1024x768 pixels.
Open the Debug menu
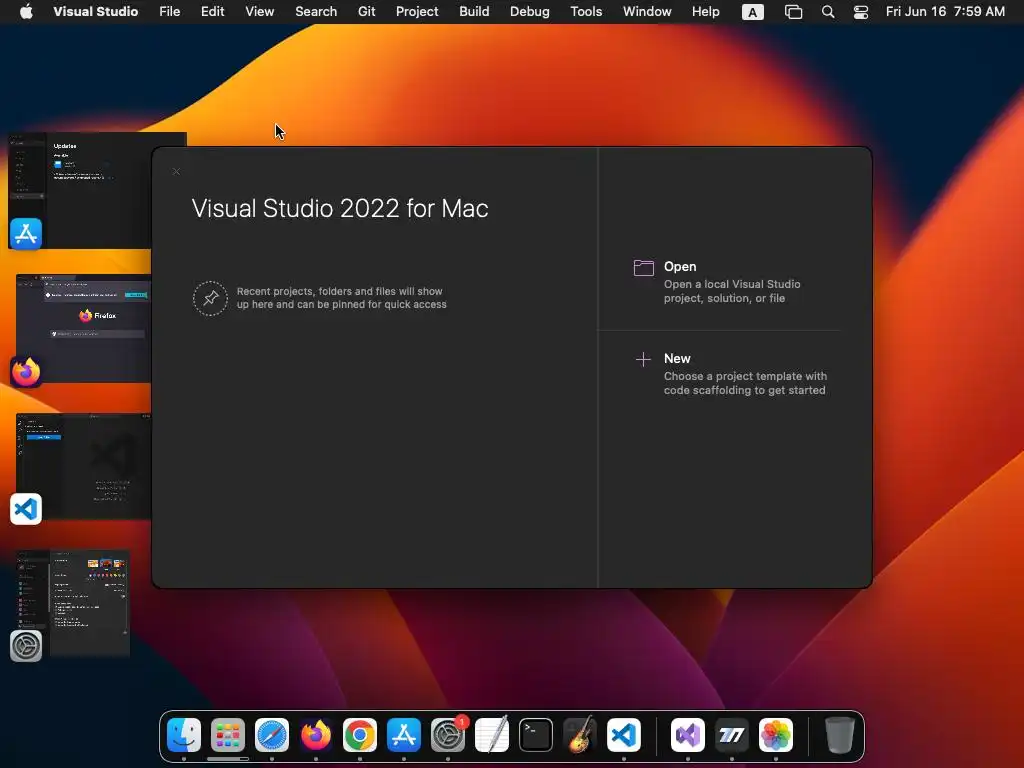[530, 11]
